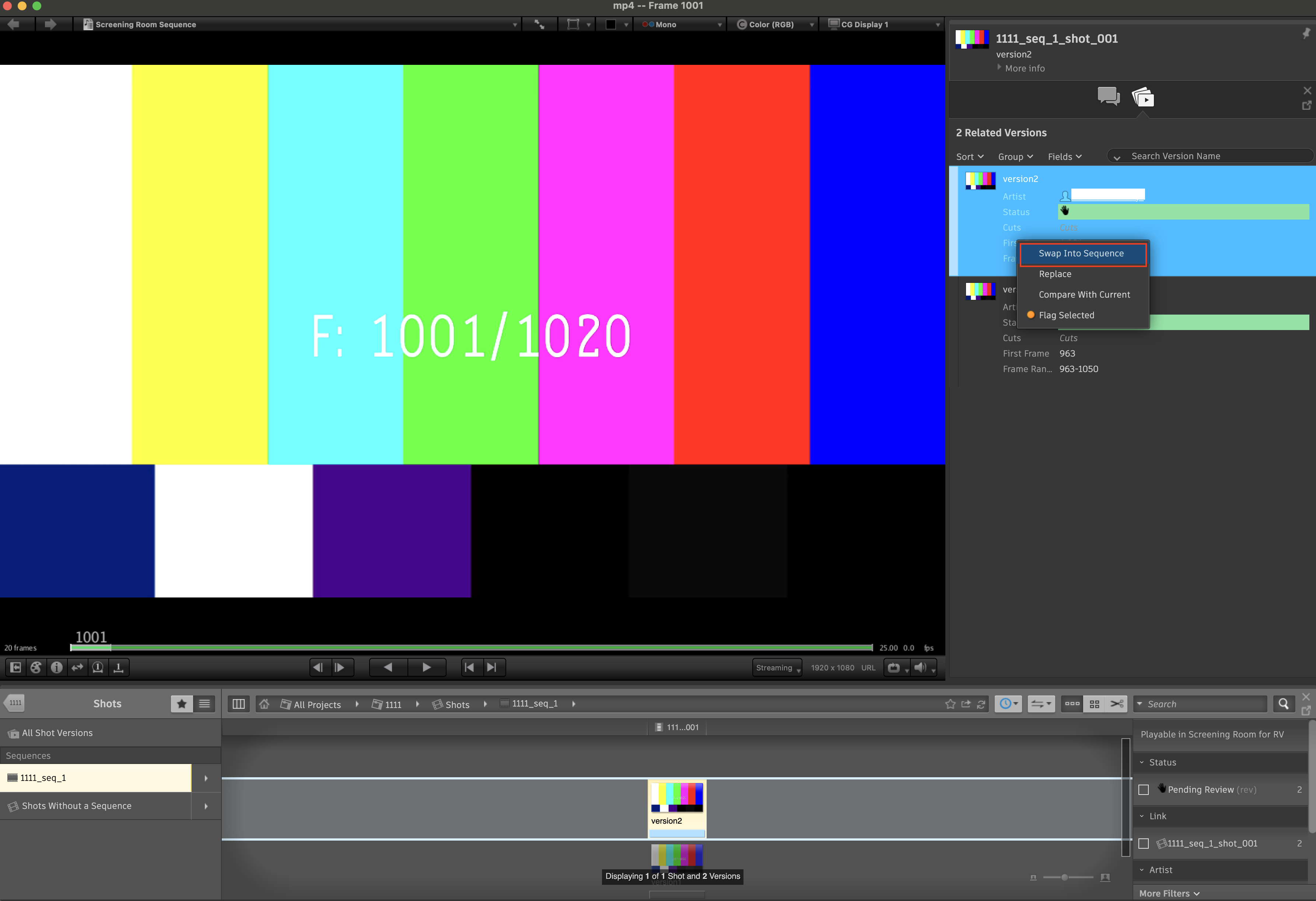
Task: Check the 1111_seq_1_shot_001 link checkbox
Action: (1143, 843)
